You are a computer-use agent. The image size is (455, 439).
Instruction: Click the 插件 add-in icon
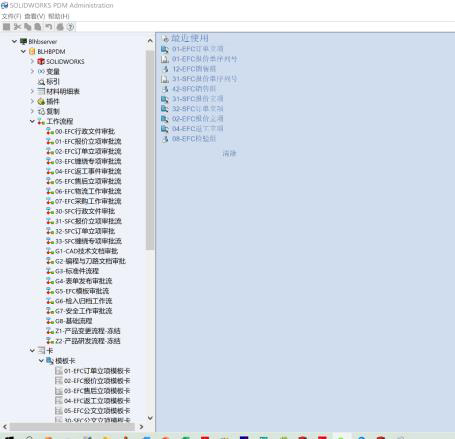pyautogui.click(x=41, y=101)
